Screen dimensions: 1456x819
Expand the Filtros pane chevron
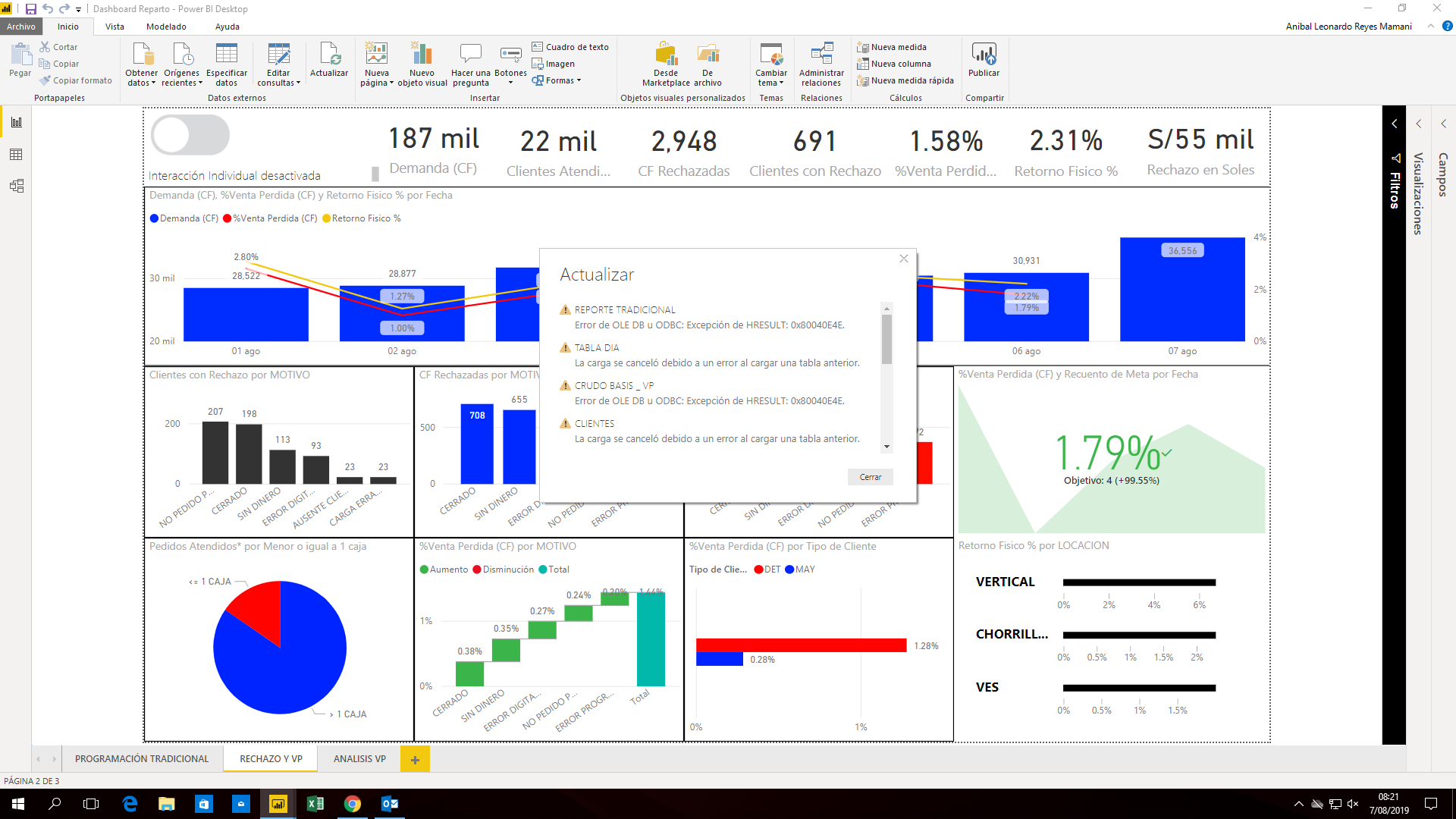1394,124
